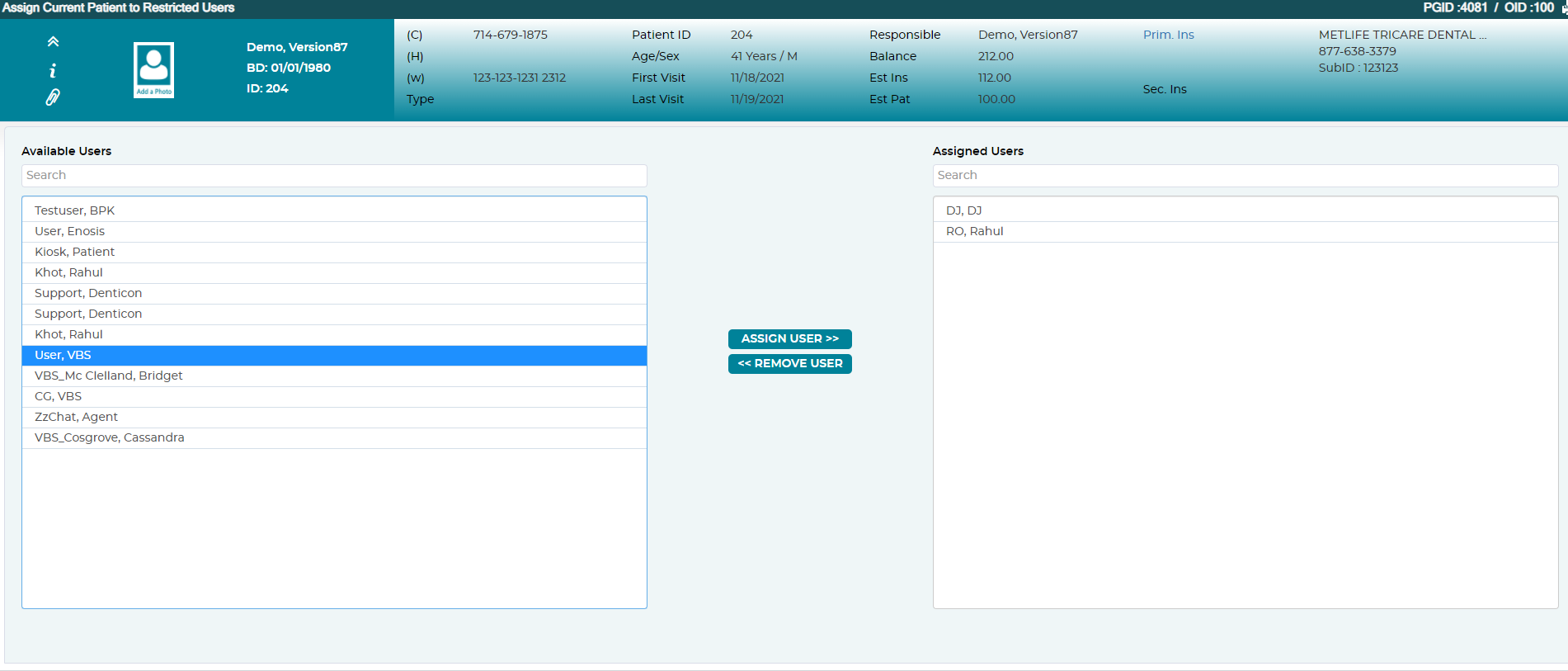Select VBS_Cosgrove, Cassandra entry
This screenshot has width=1568, height=671.
(334, 437)
